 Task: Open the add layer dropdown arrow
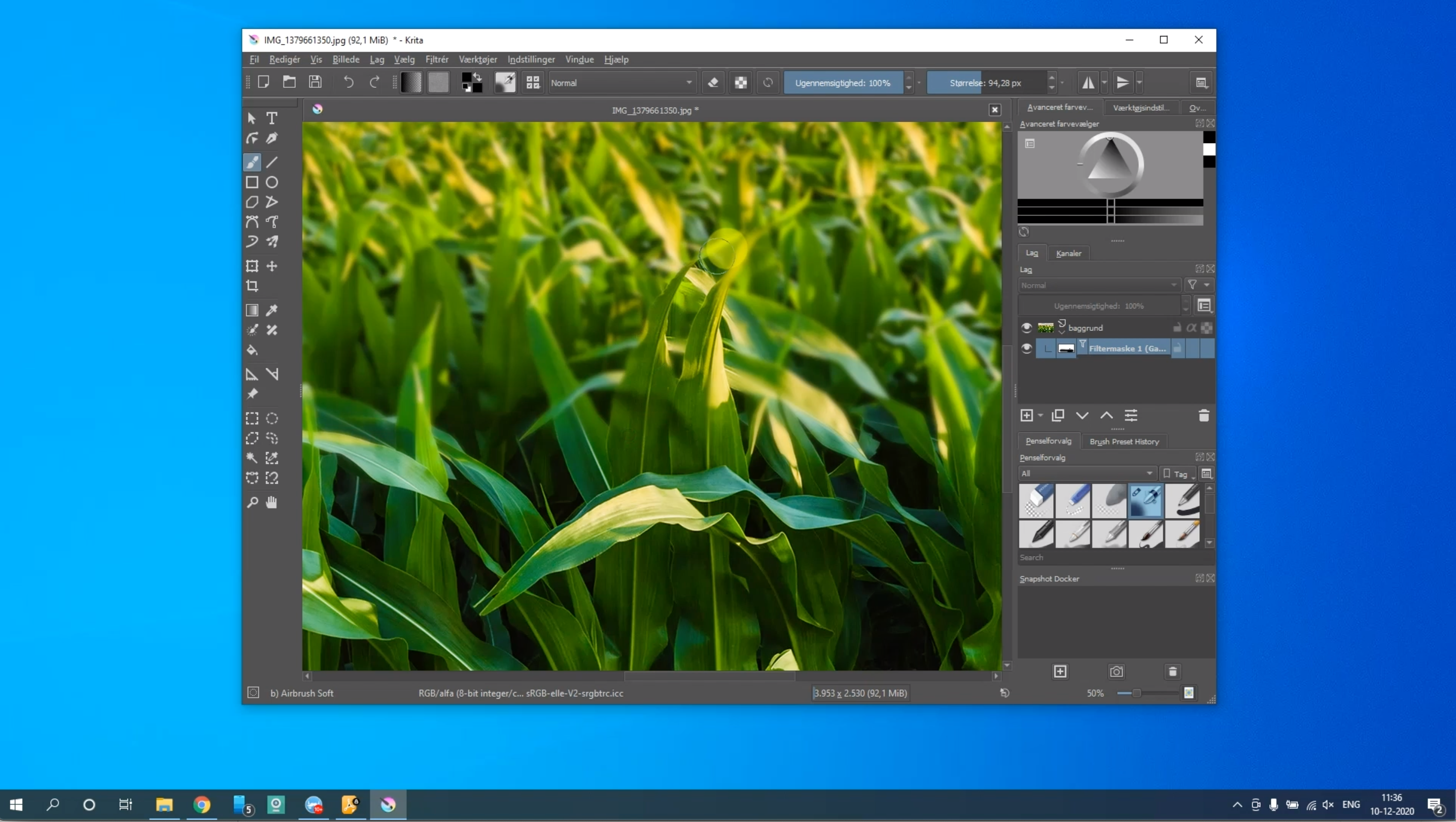pos(1041,416)
